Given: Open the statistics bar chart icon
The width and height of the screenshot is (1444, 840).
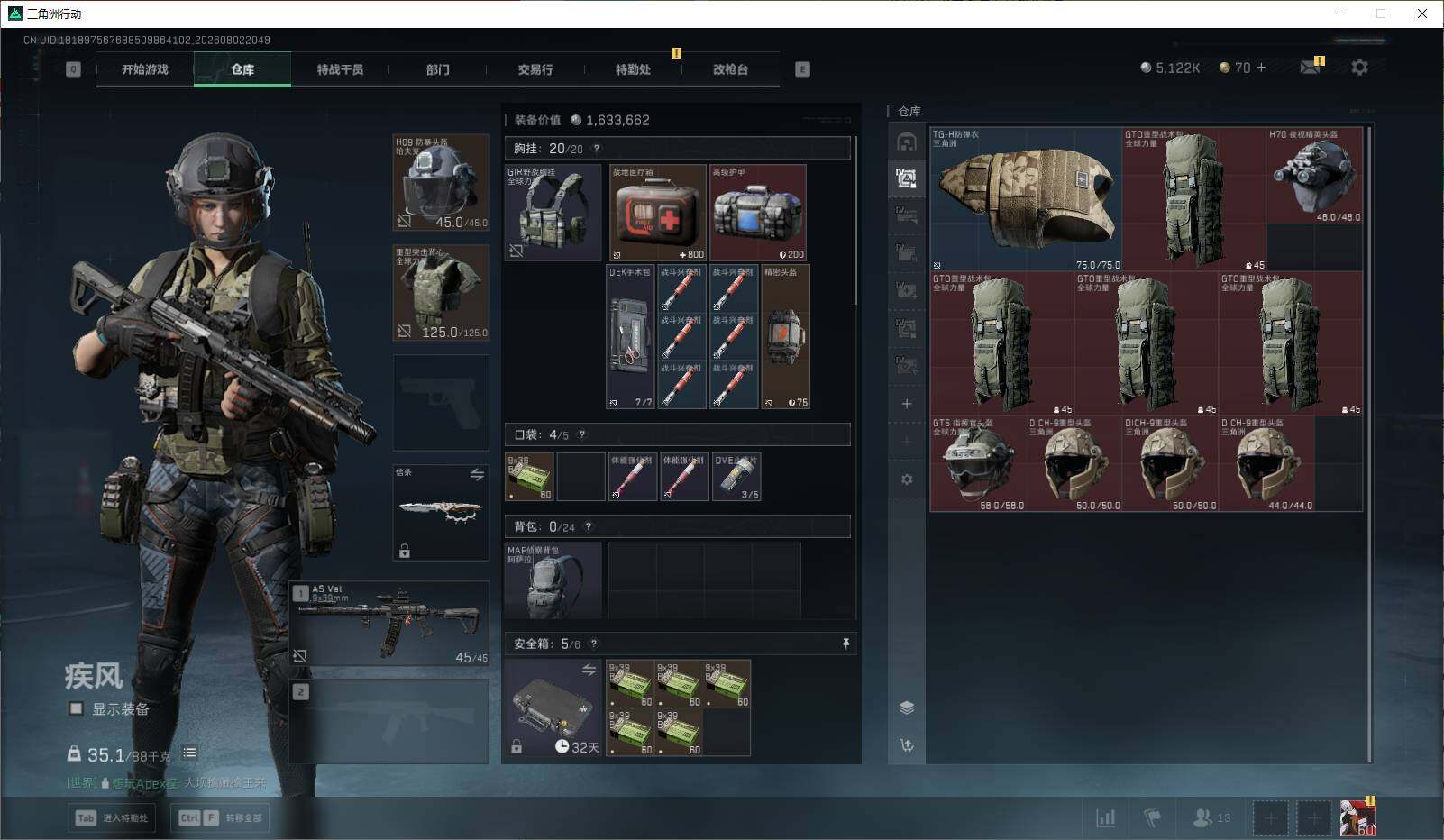Looking at the screenshot, I should [1105, 818].
